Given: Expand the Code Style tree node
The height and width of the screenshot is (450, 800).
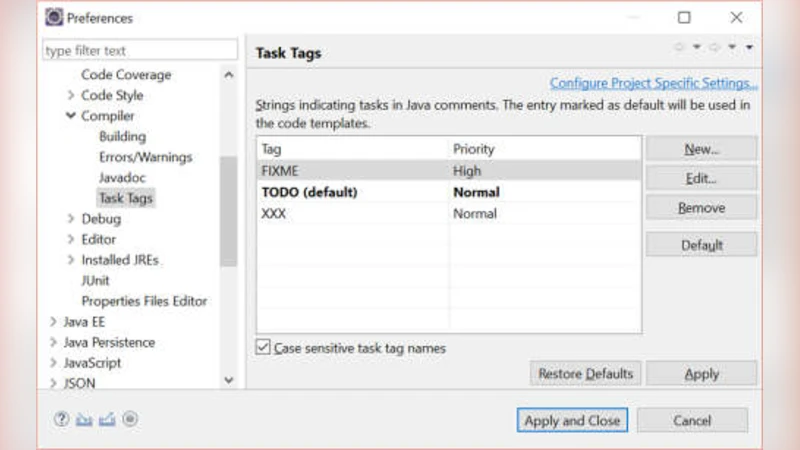Looking at the screenshot, I should [x=70, y=96].
